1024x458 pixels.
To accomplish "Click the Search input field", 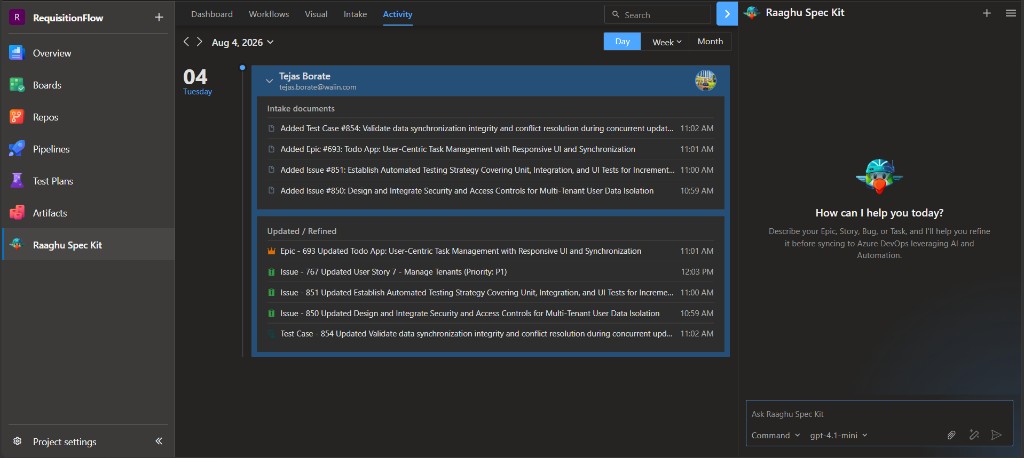I will [x=658, y=14].
